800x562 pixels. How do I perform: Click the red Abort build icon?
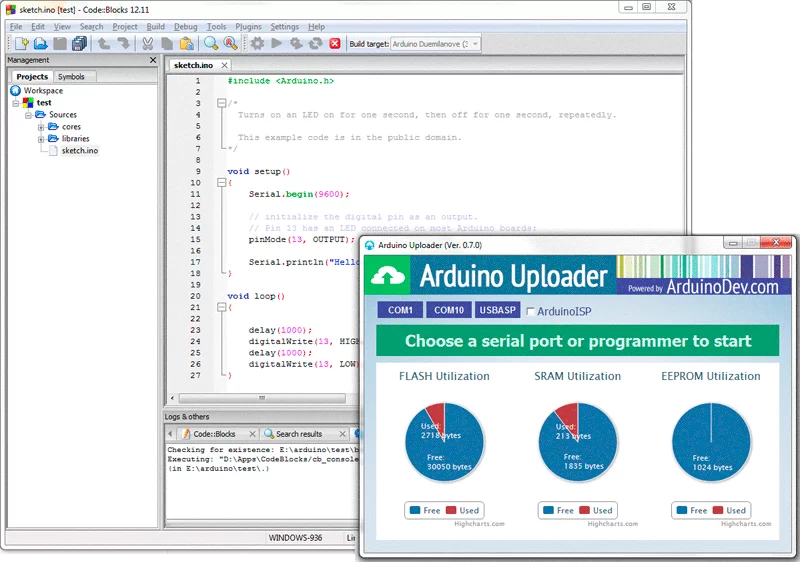tap(335, 44)
